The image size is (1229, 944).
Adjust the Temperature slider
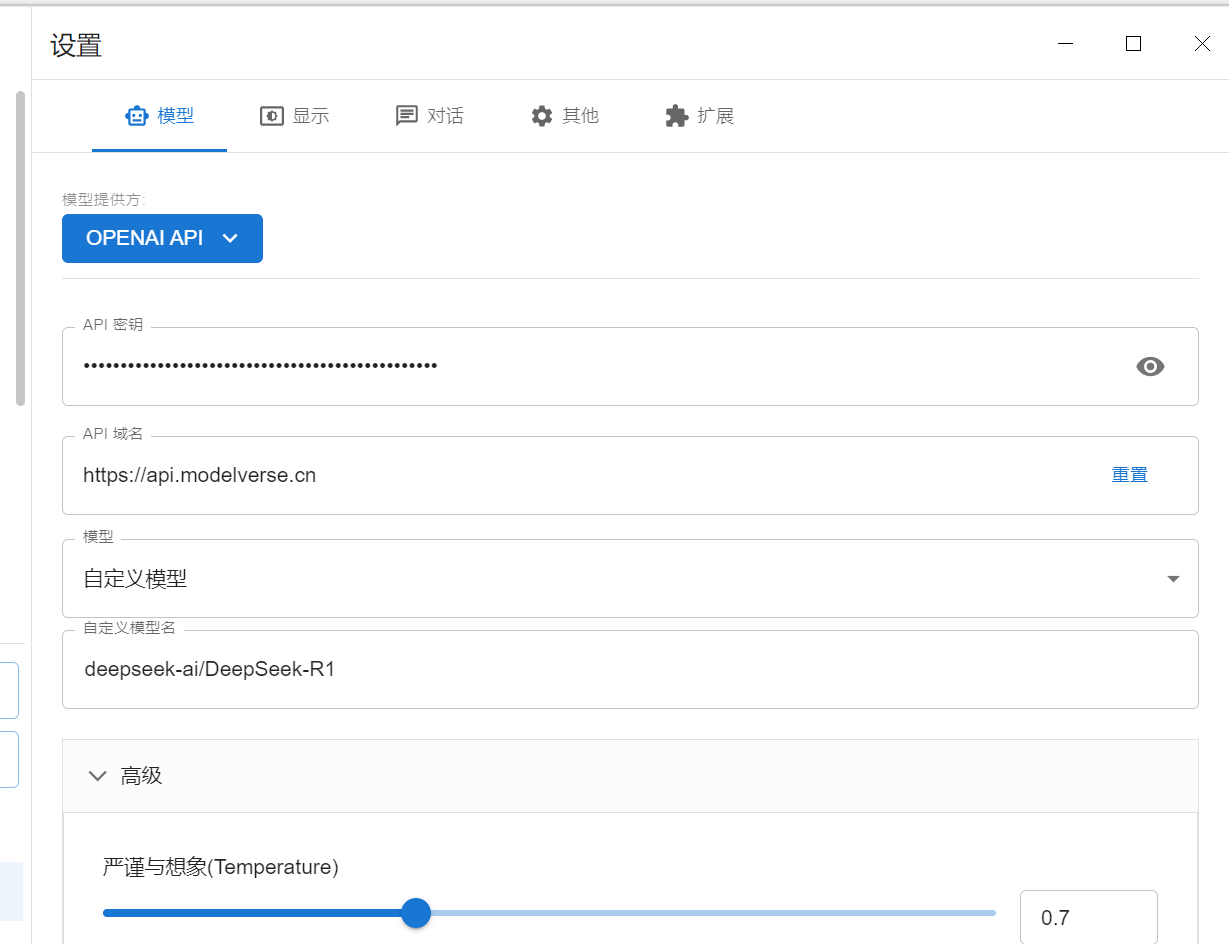click(x=416, y=913)
